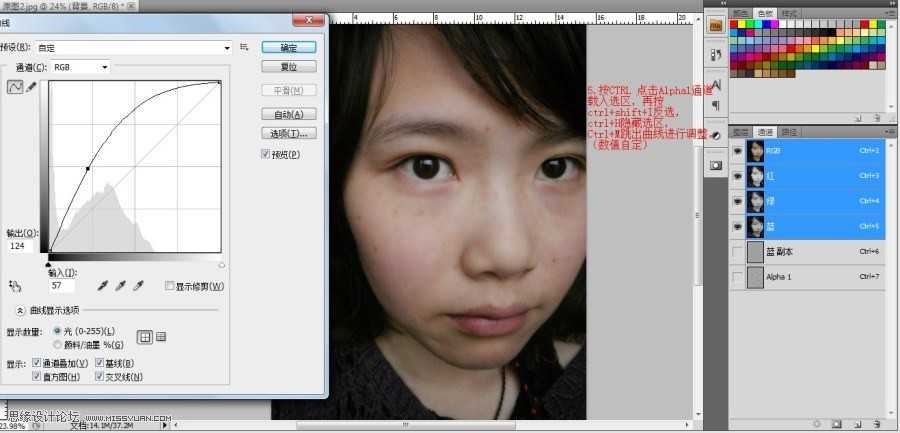Open the status bar document info arrow
The width and height of the screenshot is (900, 433).
tap(165, 426)
